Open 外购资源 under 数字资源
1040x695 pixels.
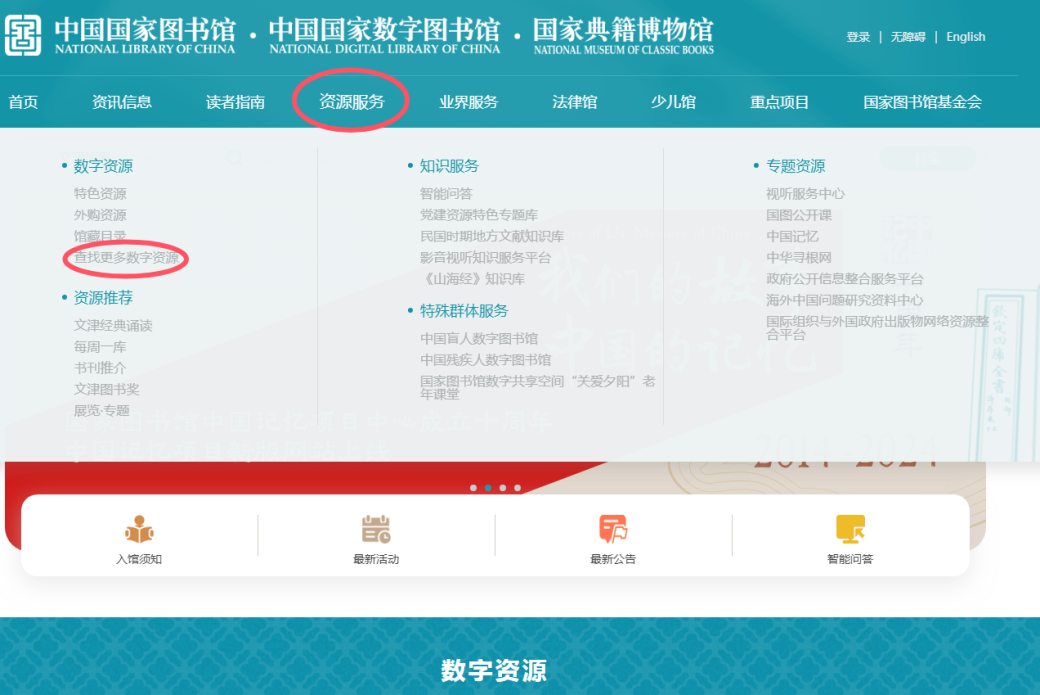pos(100,215)
